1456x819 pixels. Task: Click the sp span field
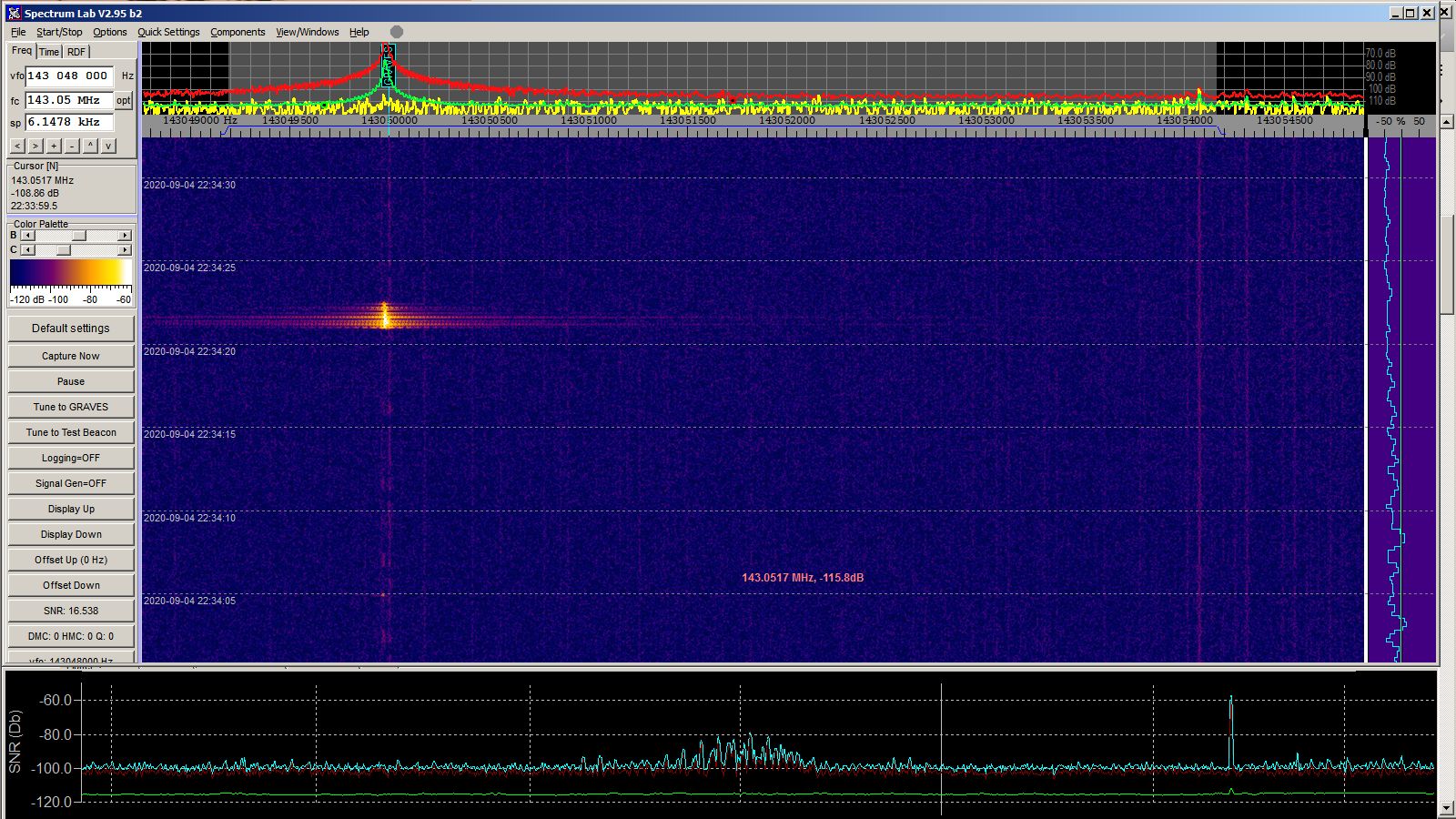tap(69, 122)
